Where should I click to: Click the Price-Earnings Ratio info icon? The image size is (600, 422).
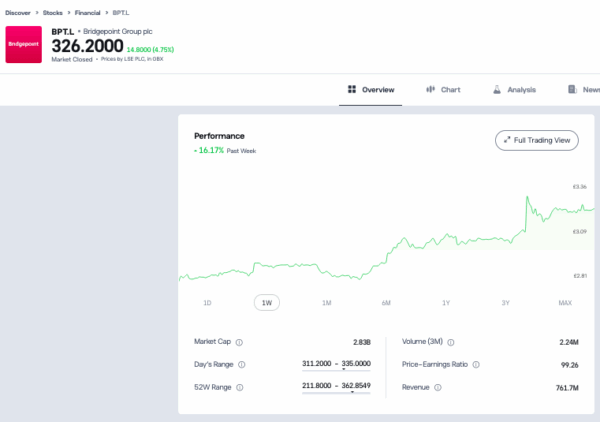[476, 364]
